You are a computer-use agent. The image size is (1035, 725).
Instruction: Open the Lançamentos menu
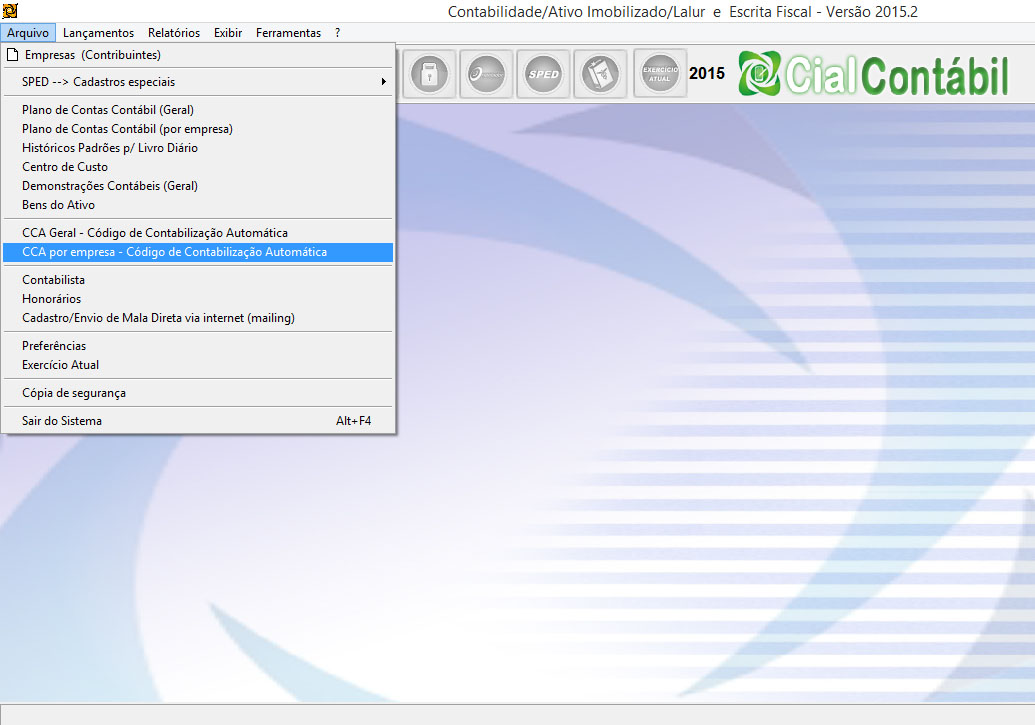[x=98, y=33]
